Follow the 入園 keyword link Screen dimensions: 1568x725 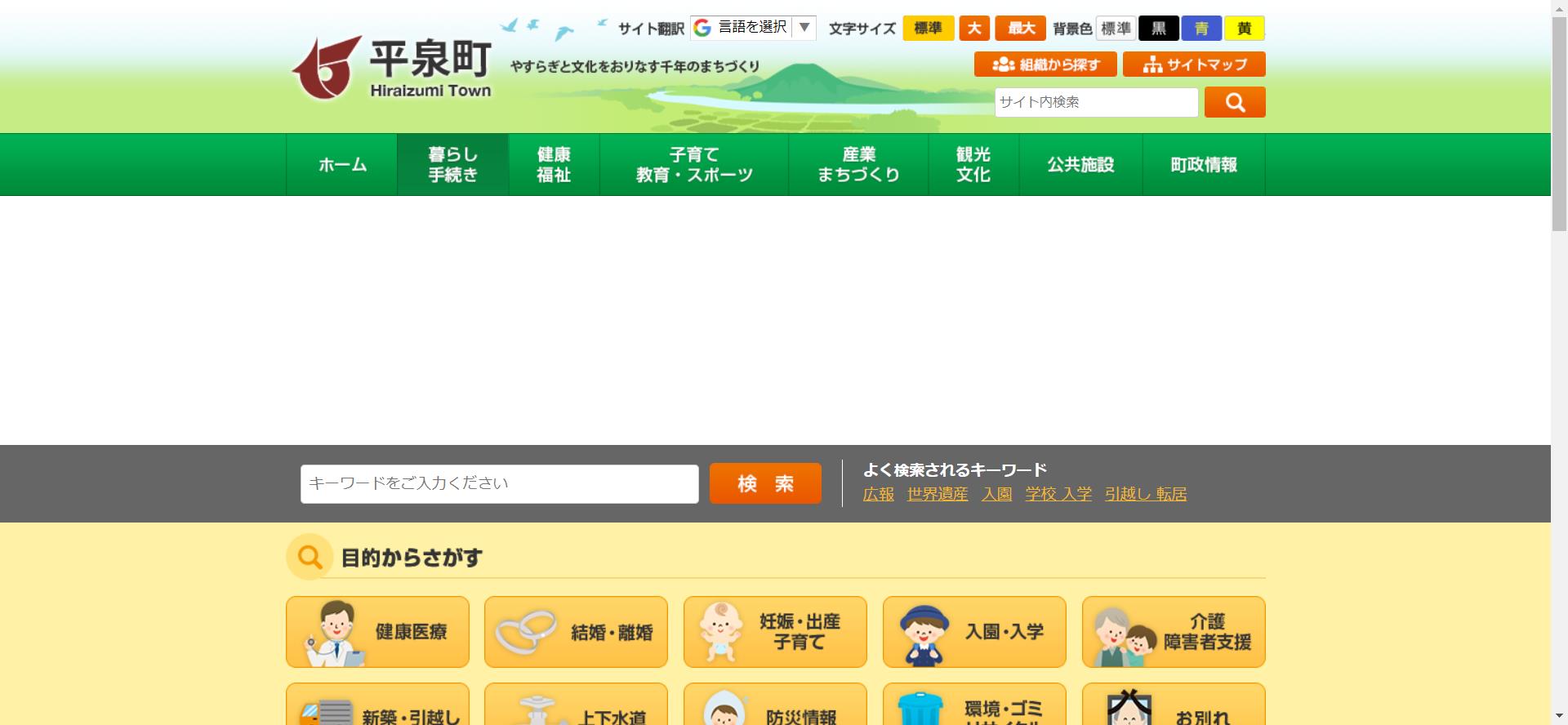click(x=997, y=495)
